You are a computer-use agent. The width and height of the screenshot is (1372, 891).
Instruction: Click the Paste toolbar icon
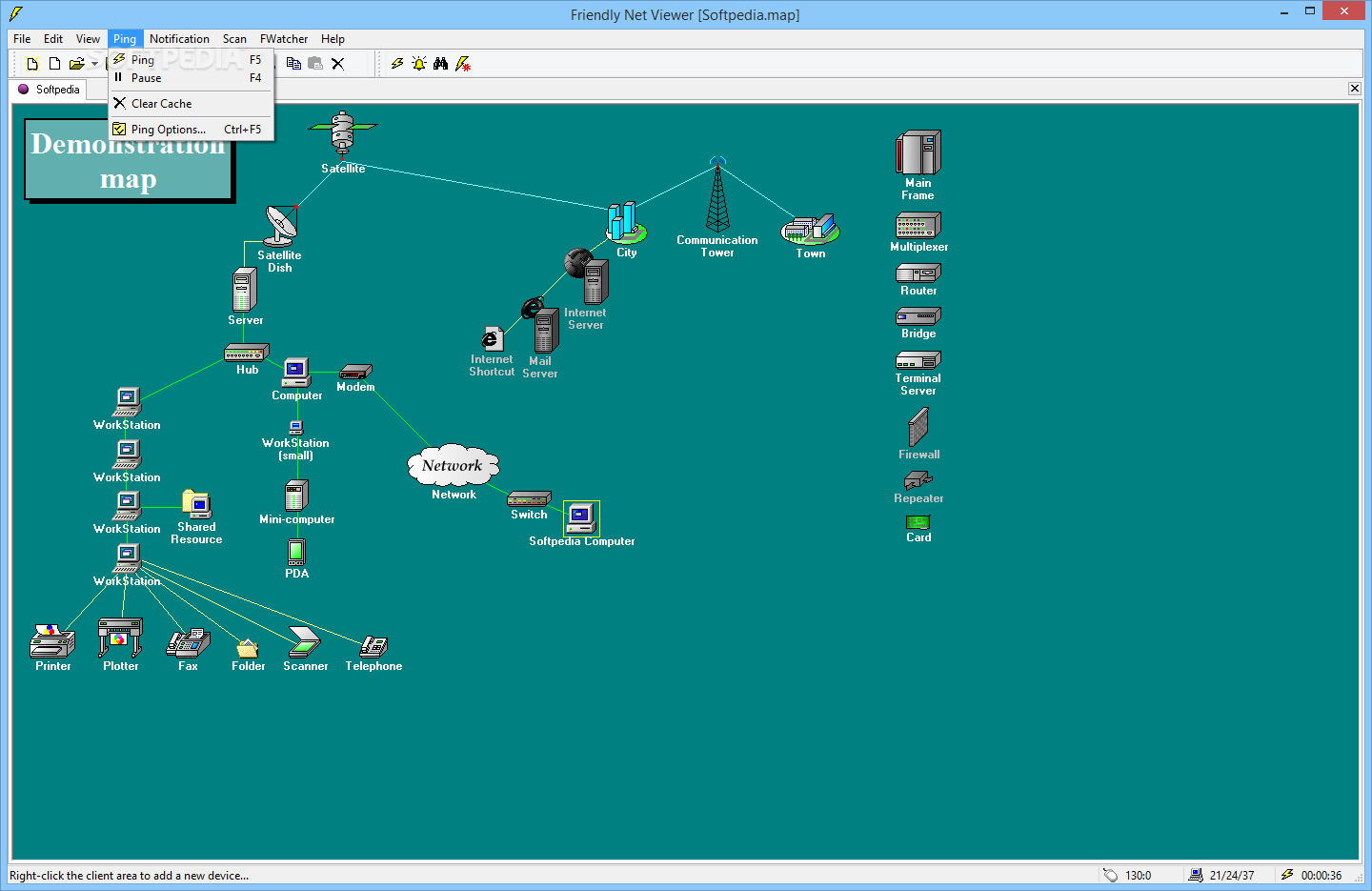(x=315, y=64)
